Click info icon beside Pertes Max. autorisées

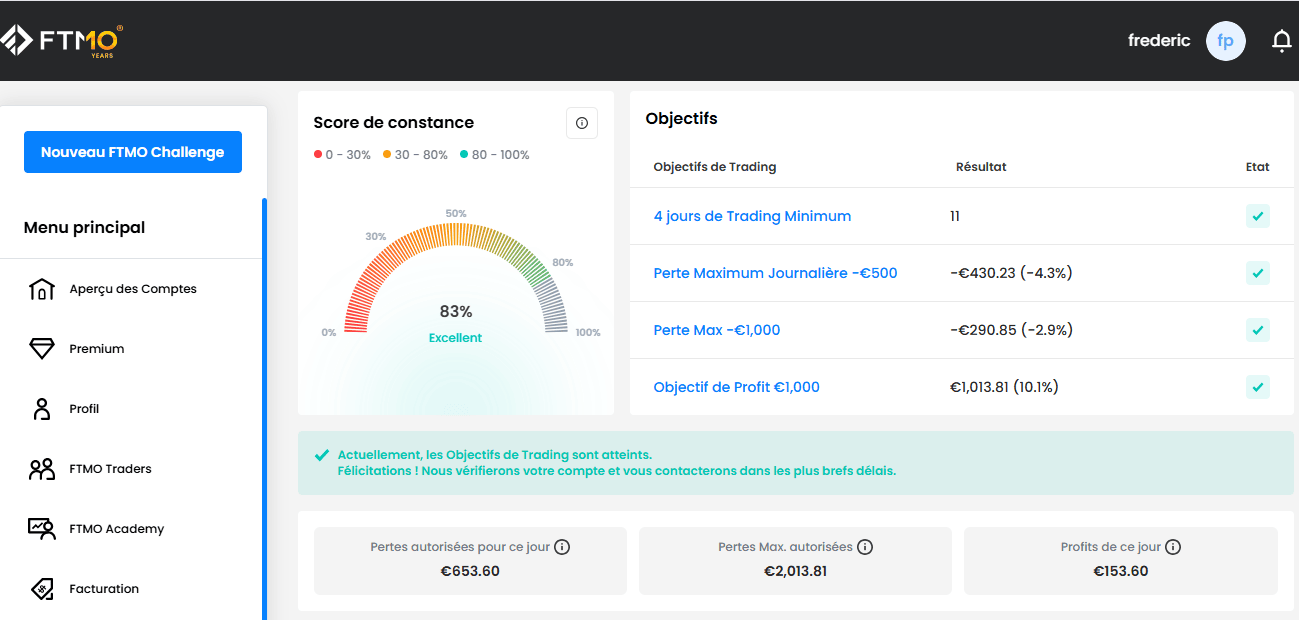click(865, 547)
